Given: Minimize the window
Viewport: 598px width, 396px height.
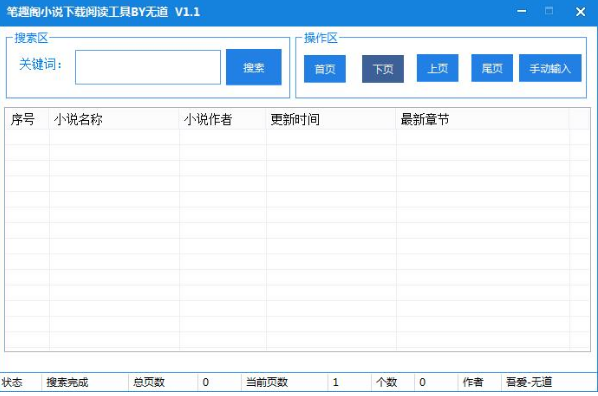Looking at the screenshot, I should (x=522, y=11).
